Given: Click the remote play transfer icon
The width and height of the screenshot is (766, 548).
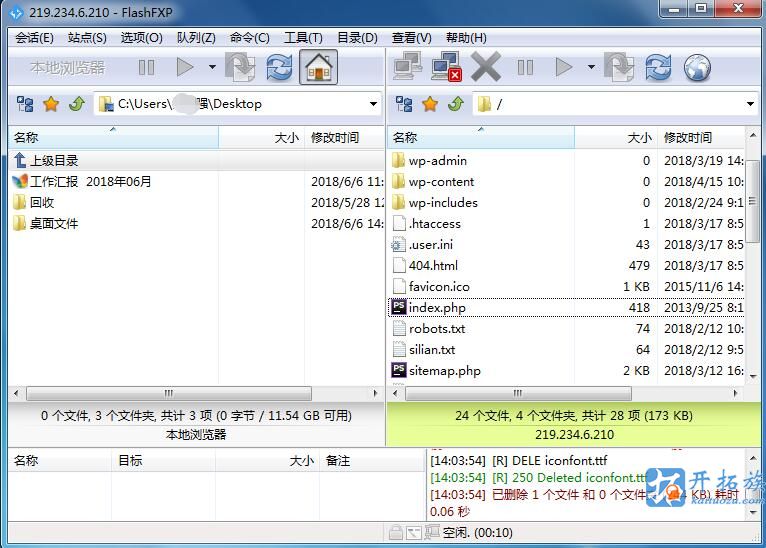Looking at the screenshot, I should click(x=564, y=67).
